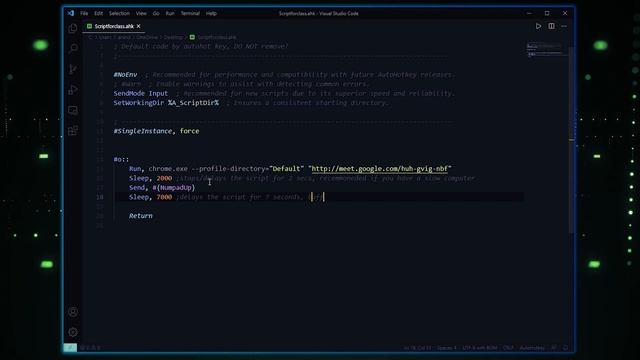Click line number 18 in gutter
The height and width of the screenshot is (360, 640).
[100, 197]
